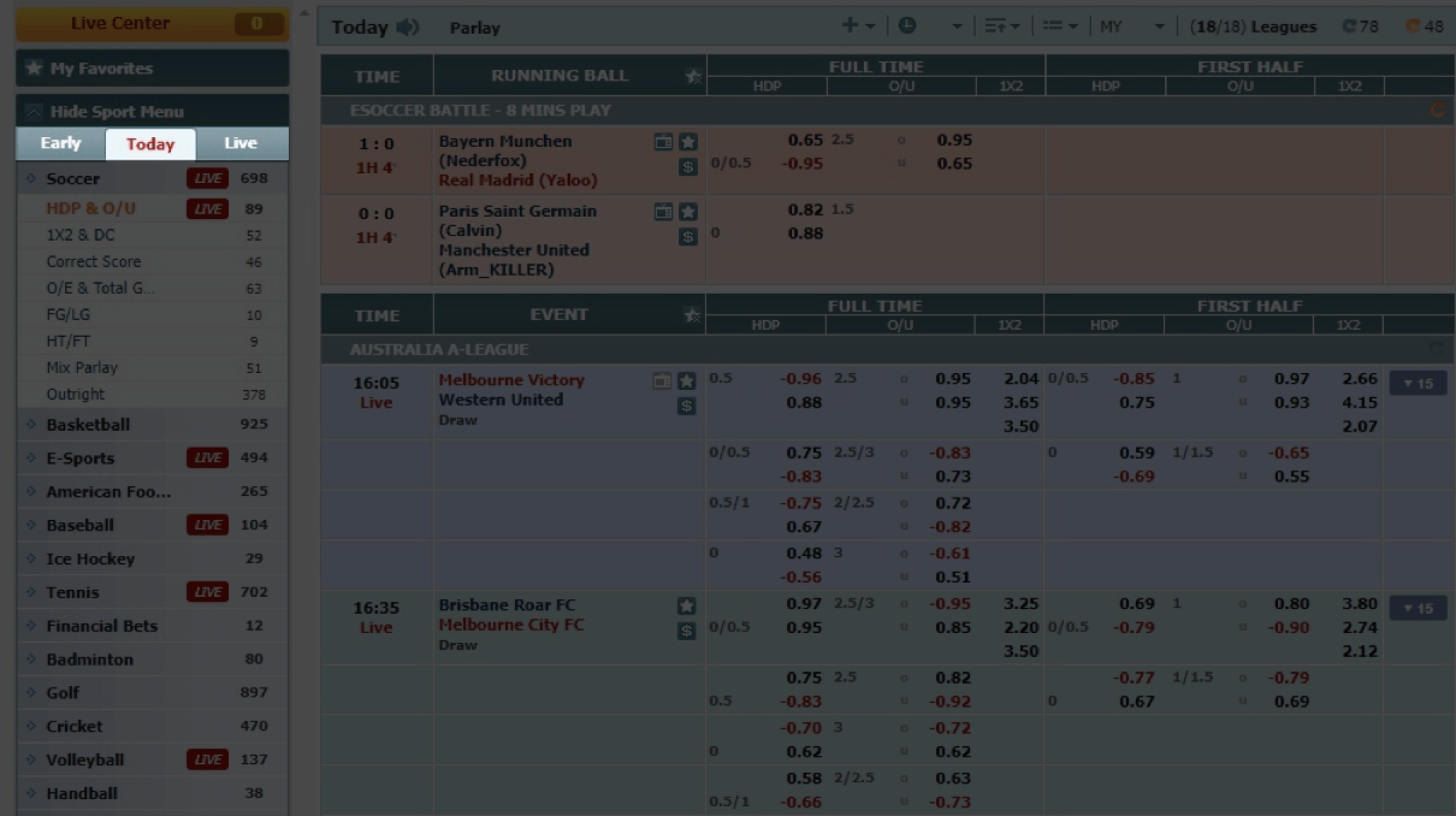Open the MY odds type dropdown
Screen dimensions: 1456x816
(1131, 26)
